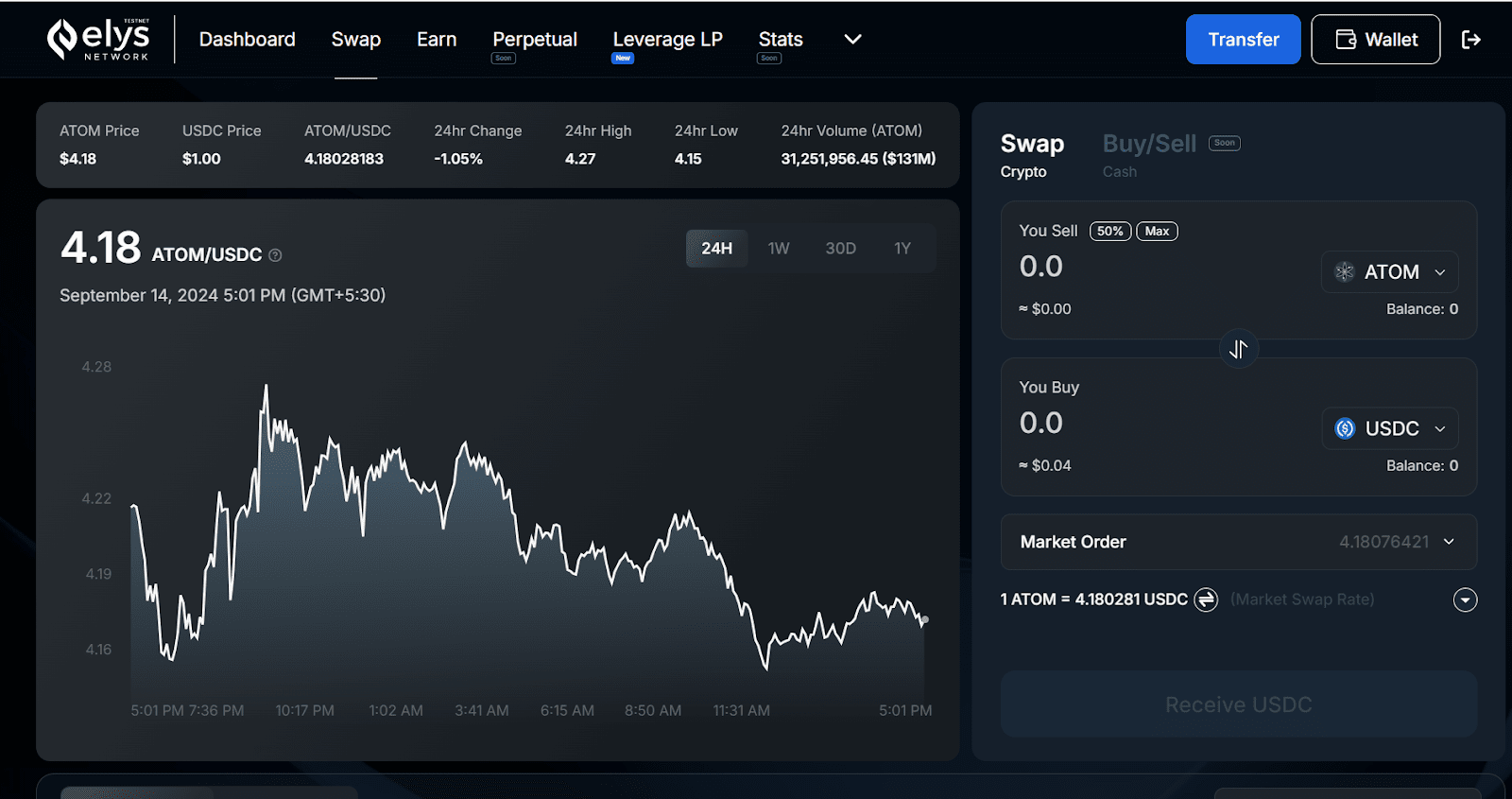The image size is (1512, 799).
Task: Open the ATOM sell token dropdown
Action: (x=1389, y=272)
